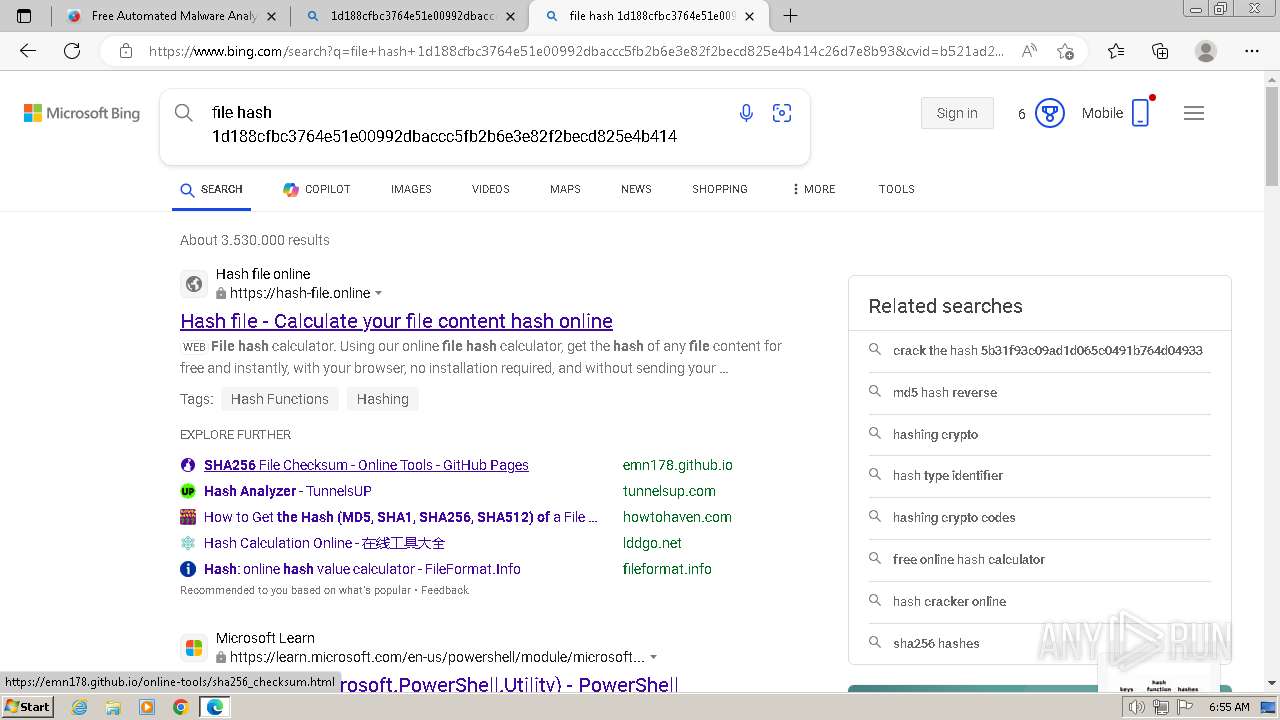The image size is (1280, 720).
Task: Open SHA256 File Checksum Online Tools link
Action: point(366,465)
